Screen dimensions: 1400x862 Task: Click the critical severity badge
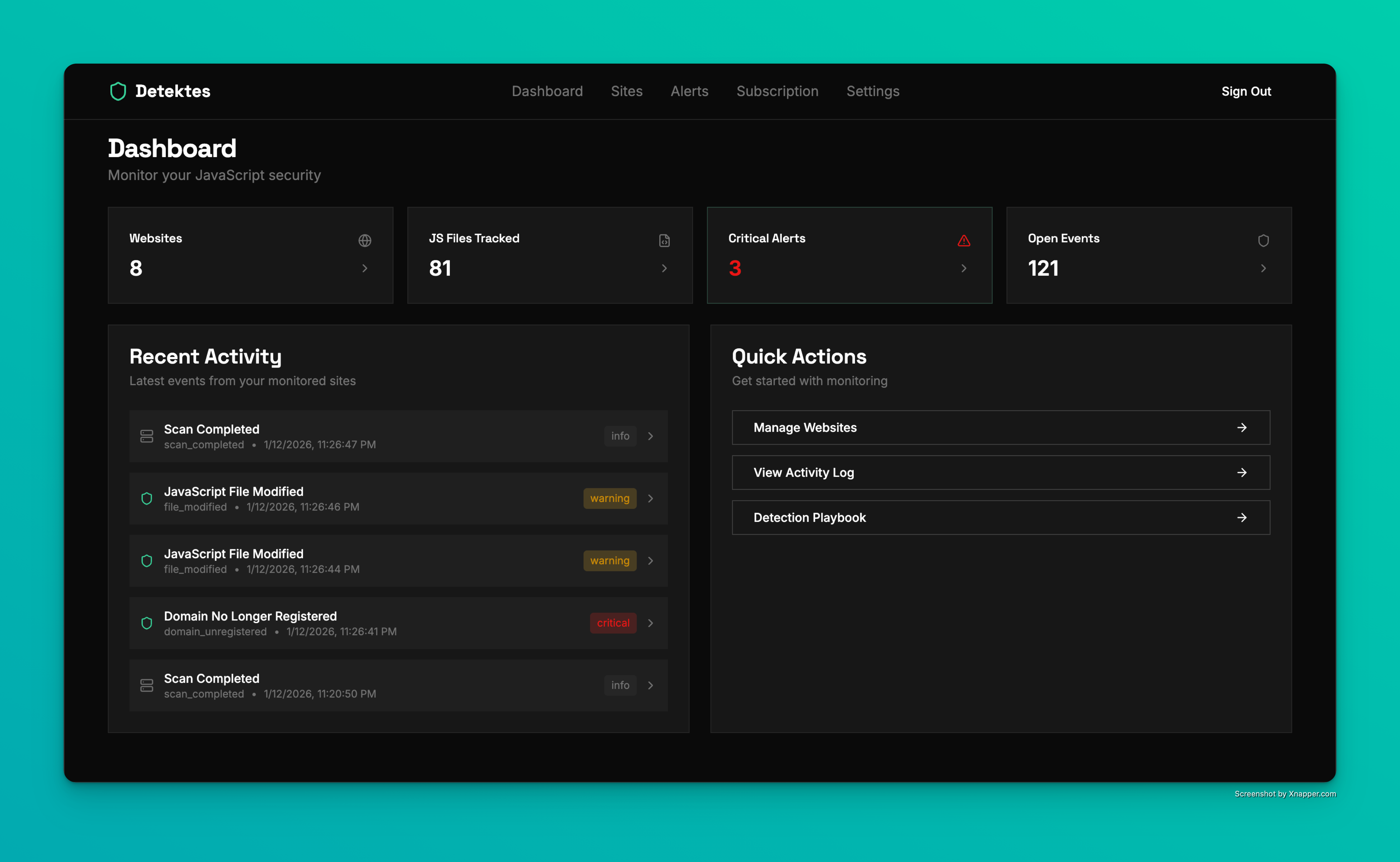(613, 623)
